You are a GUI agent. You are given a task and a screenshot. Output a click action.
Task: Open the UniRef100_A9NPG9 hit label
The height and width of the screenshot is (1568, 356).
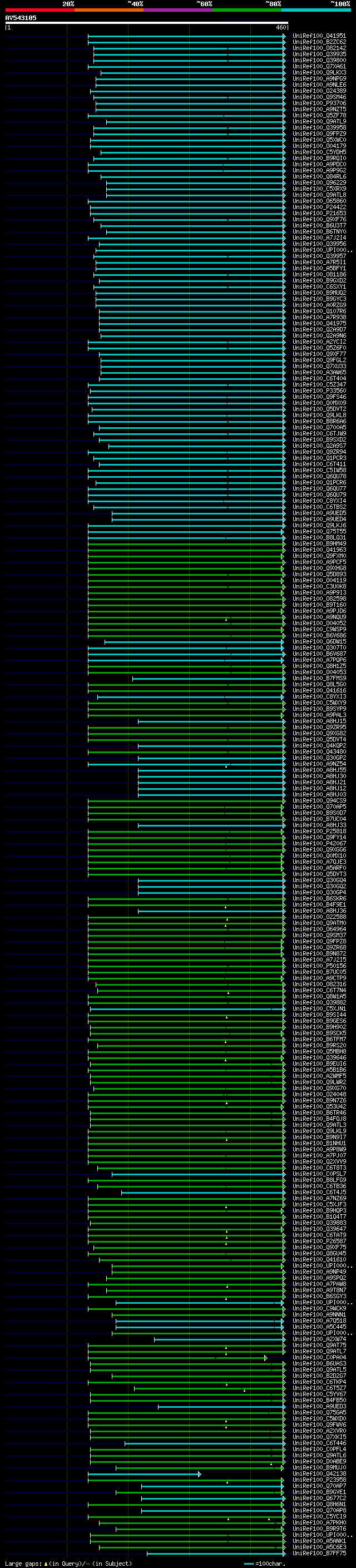point(319,78)
